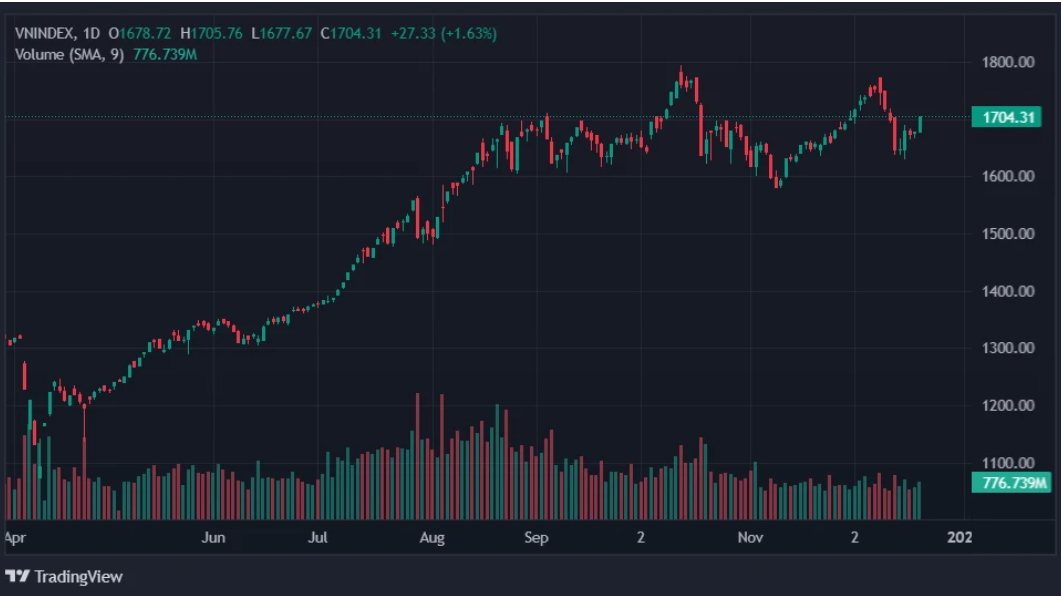Click the Sep label on the time axis
1061x596 pixels.
click(x=536, y=538)
